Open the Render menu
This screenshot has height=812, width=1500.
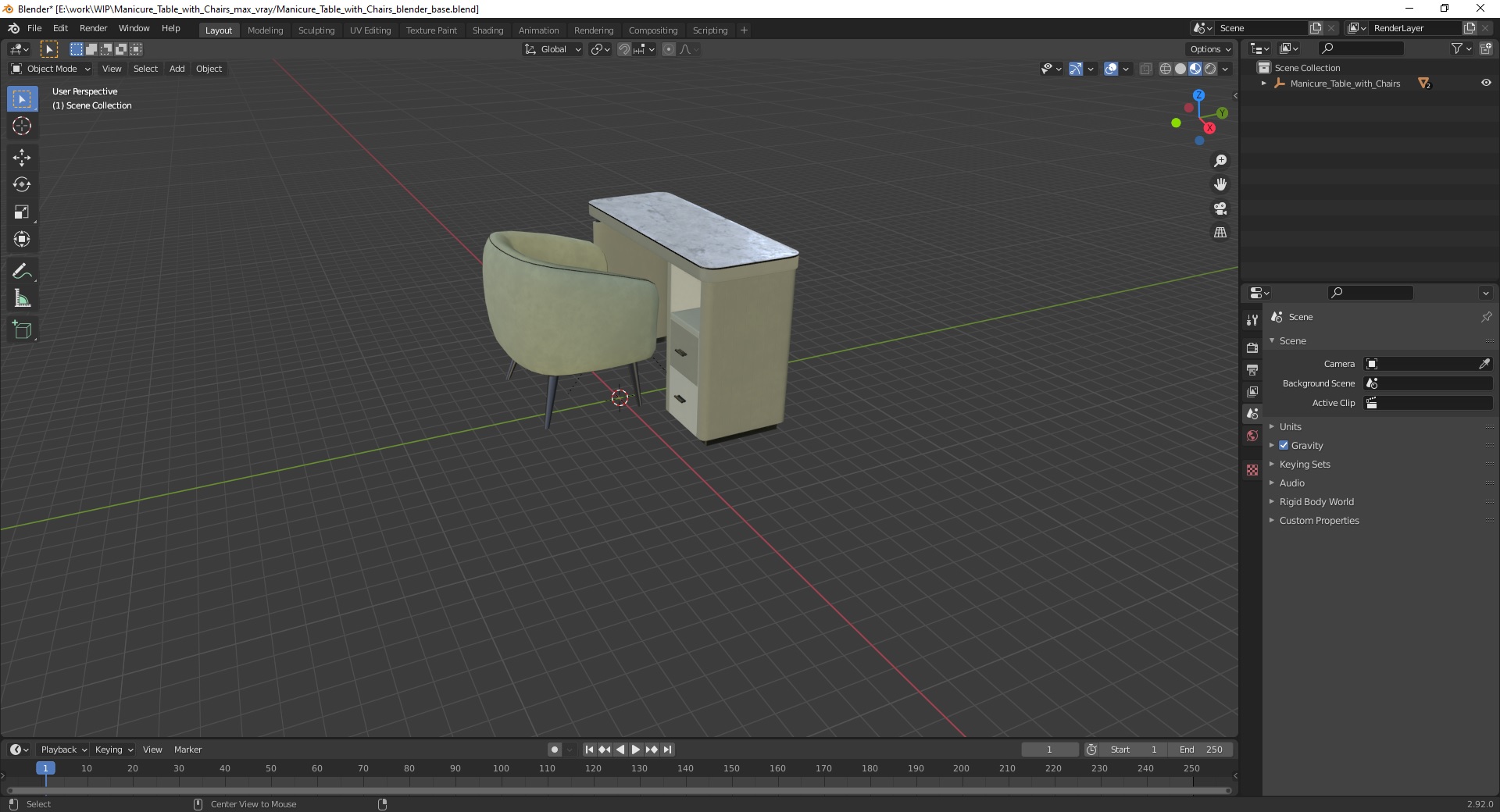point(94,28)
